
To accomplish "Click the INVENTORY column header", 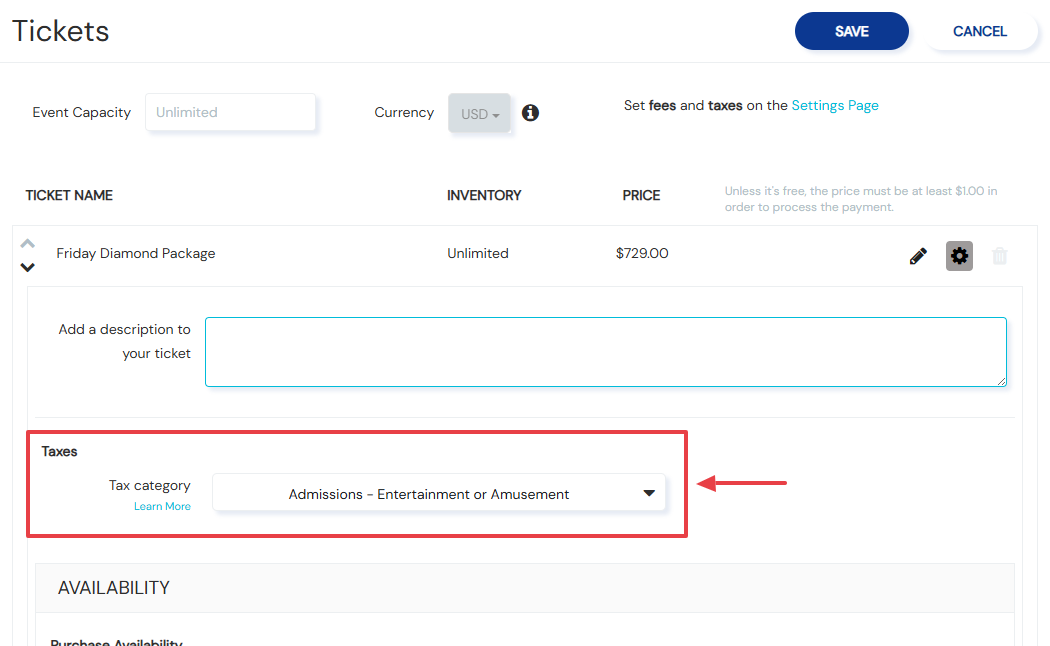I will (483, 195).
